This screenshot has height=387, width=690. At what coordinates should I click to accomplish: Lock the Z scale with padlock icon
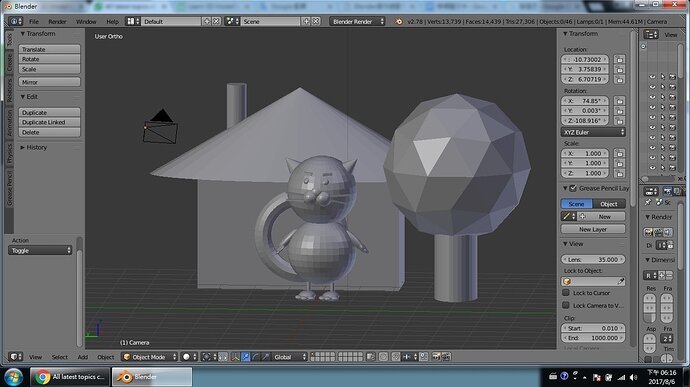pos(620,173)
